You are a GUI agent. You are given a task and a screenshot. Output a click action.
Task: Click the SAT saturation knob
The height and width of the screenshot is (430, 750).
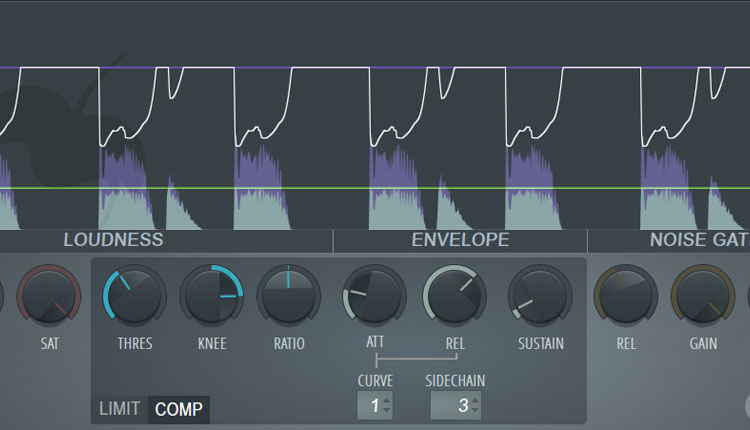(49, 296)
